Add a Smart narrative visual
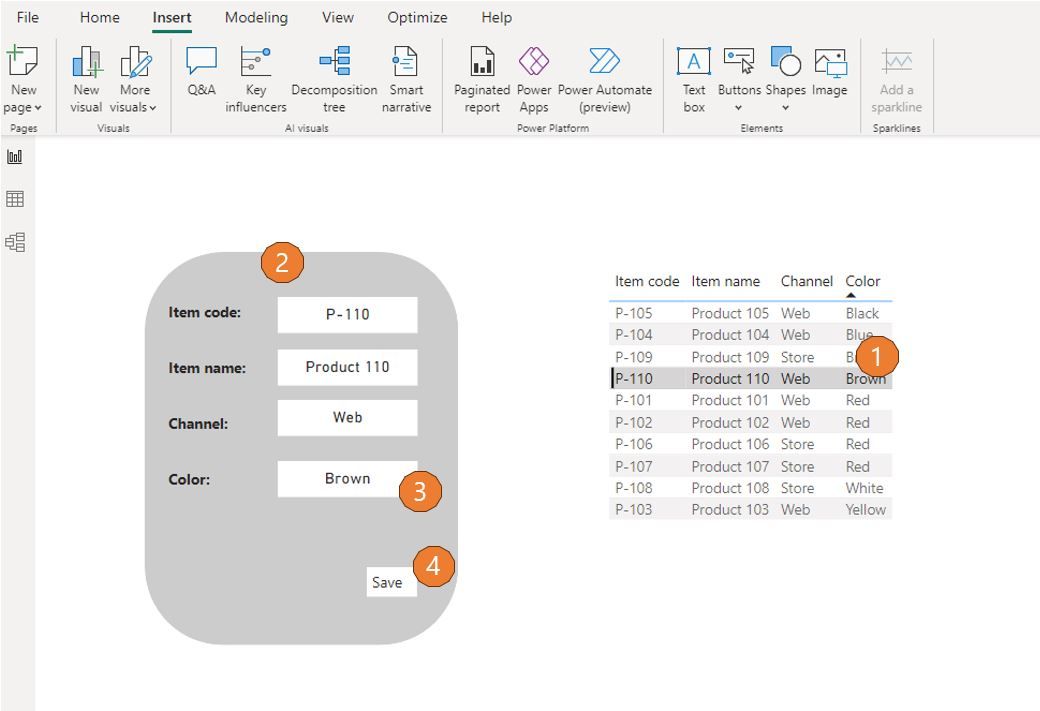The height and width of the screenshot is (711, 1040). click(406, 80)
